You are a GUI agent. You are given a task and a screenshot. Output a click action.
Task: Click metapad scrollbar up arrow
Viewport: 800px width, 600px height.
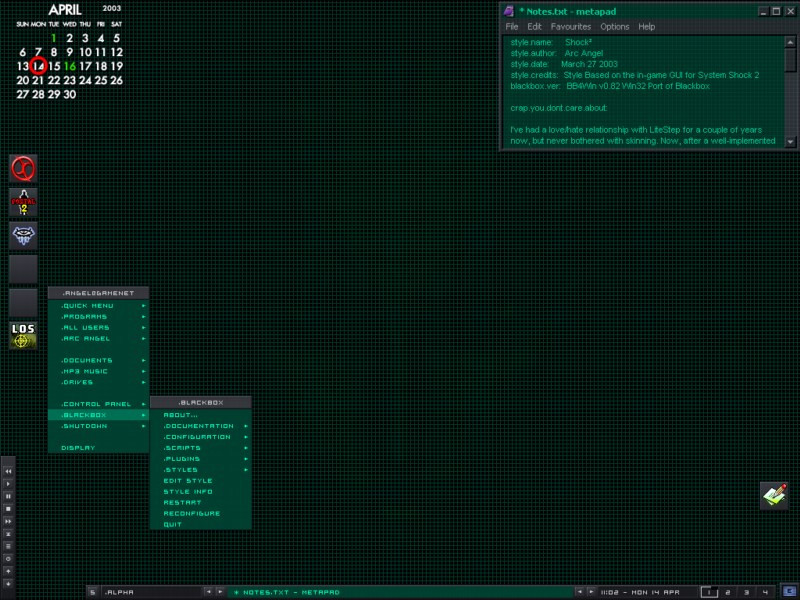[x=790, y=42]
